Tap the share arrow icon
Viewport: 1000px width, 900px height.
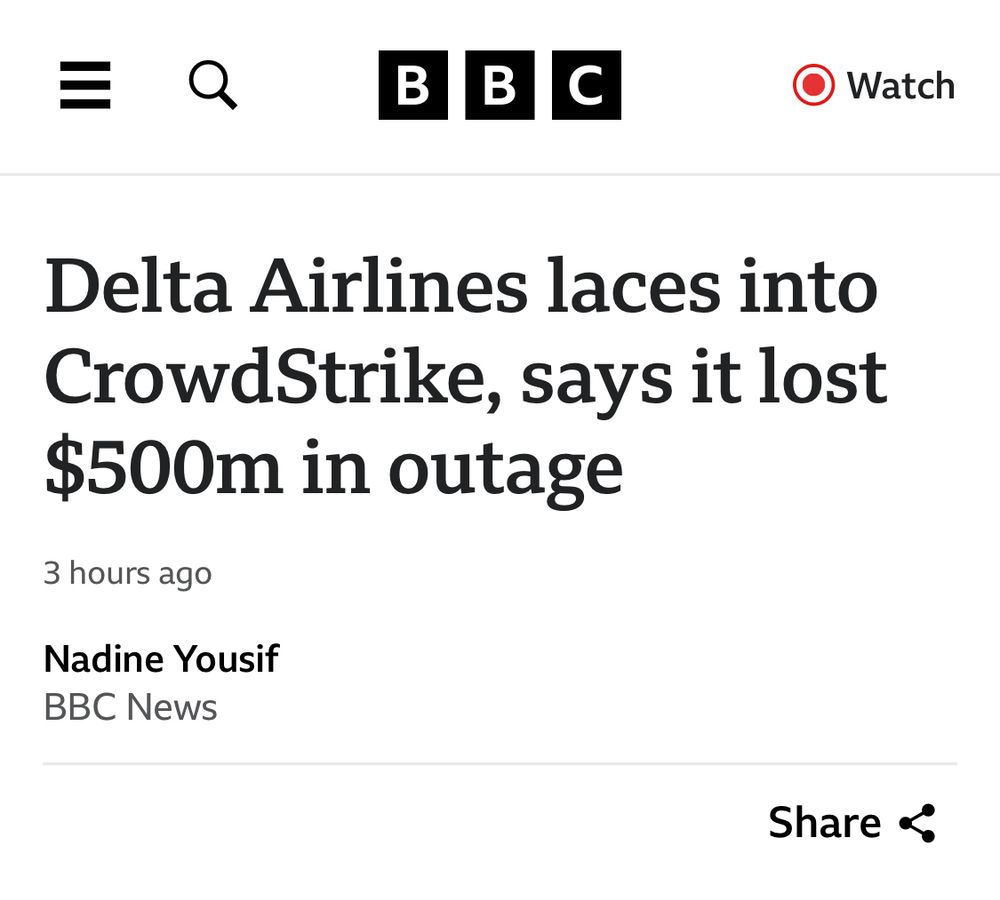coord(917,823)
